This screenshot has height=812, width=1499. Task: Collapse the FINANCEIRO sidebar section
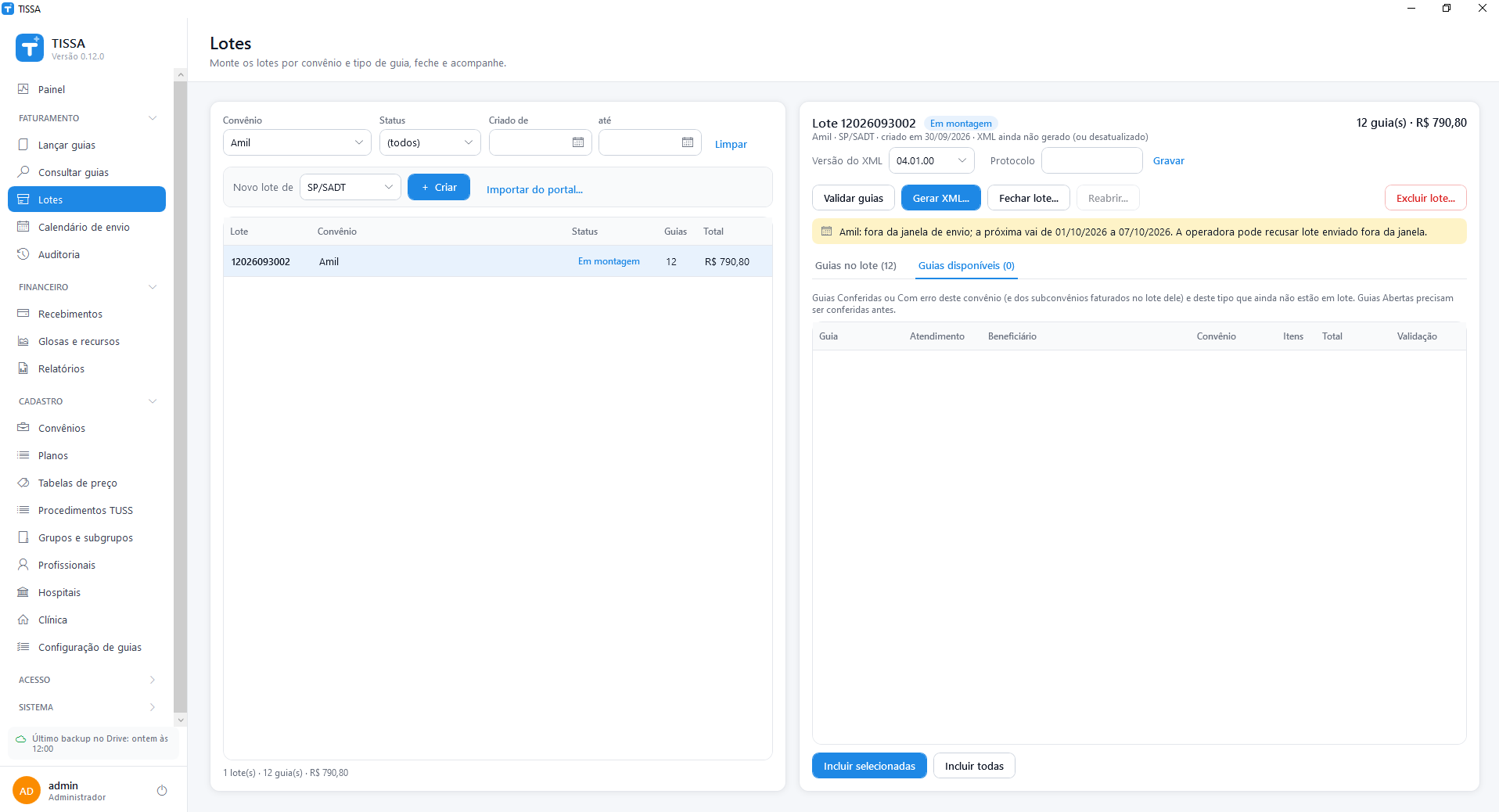[153, 287]
